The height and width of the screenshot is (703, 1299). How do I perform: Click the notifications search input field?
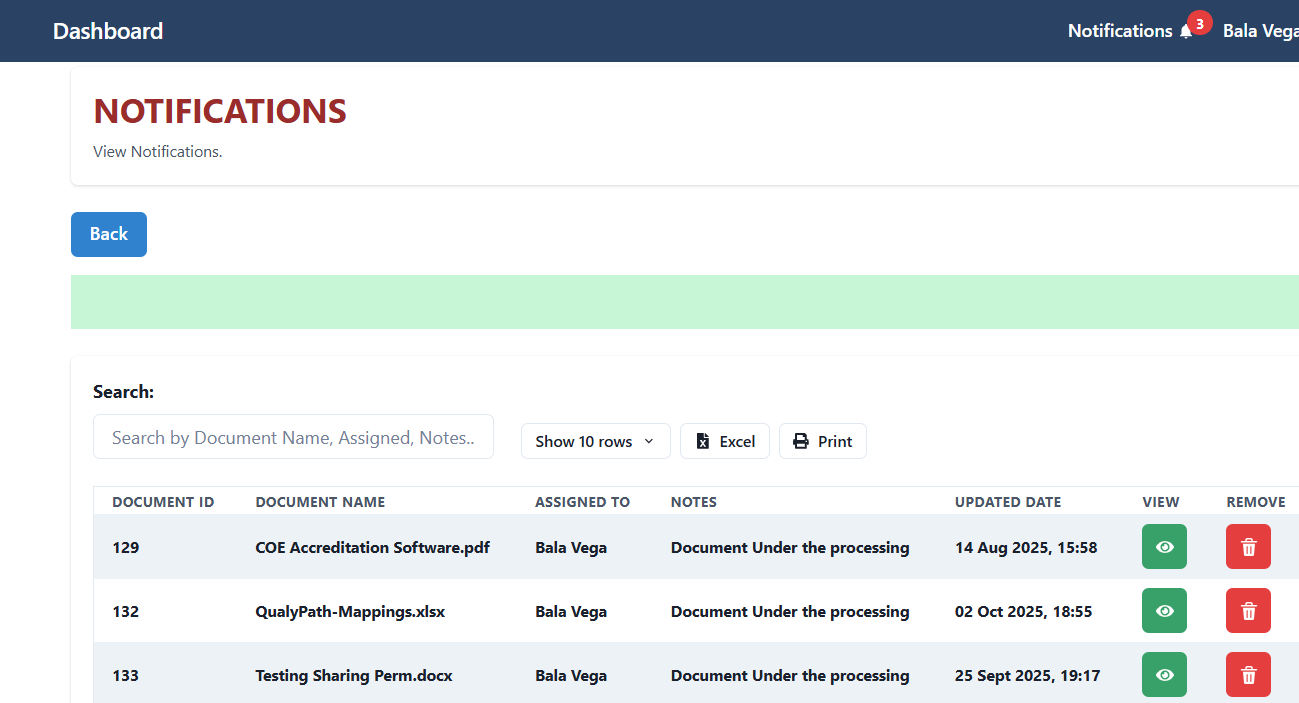tap(293, 437)
